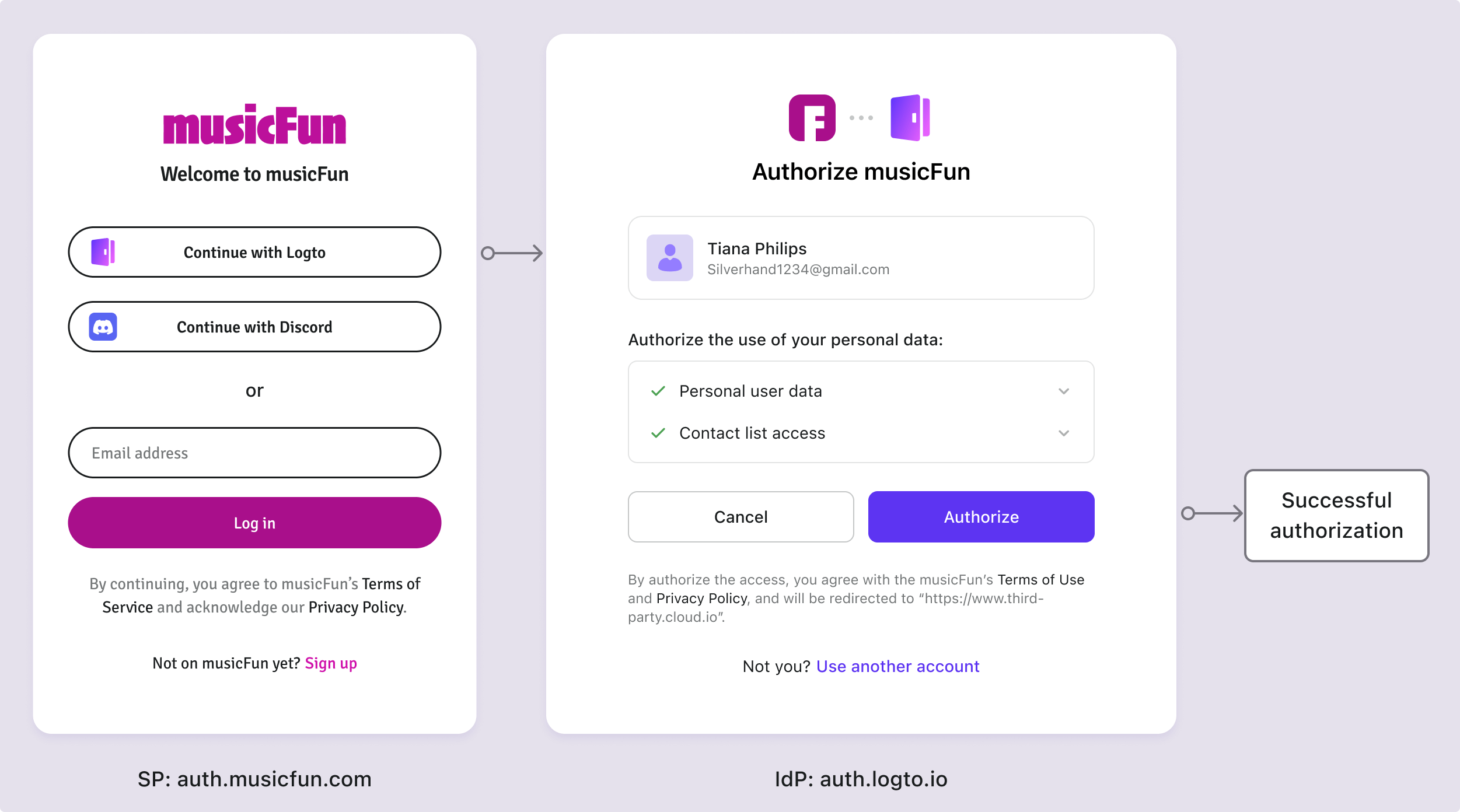
Task: Click the Authorize button to confirm access
Action: [x=980, y=516]
